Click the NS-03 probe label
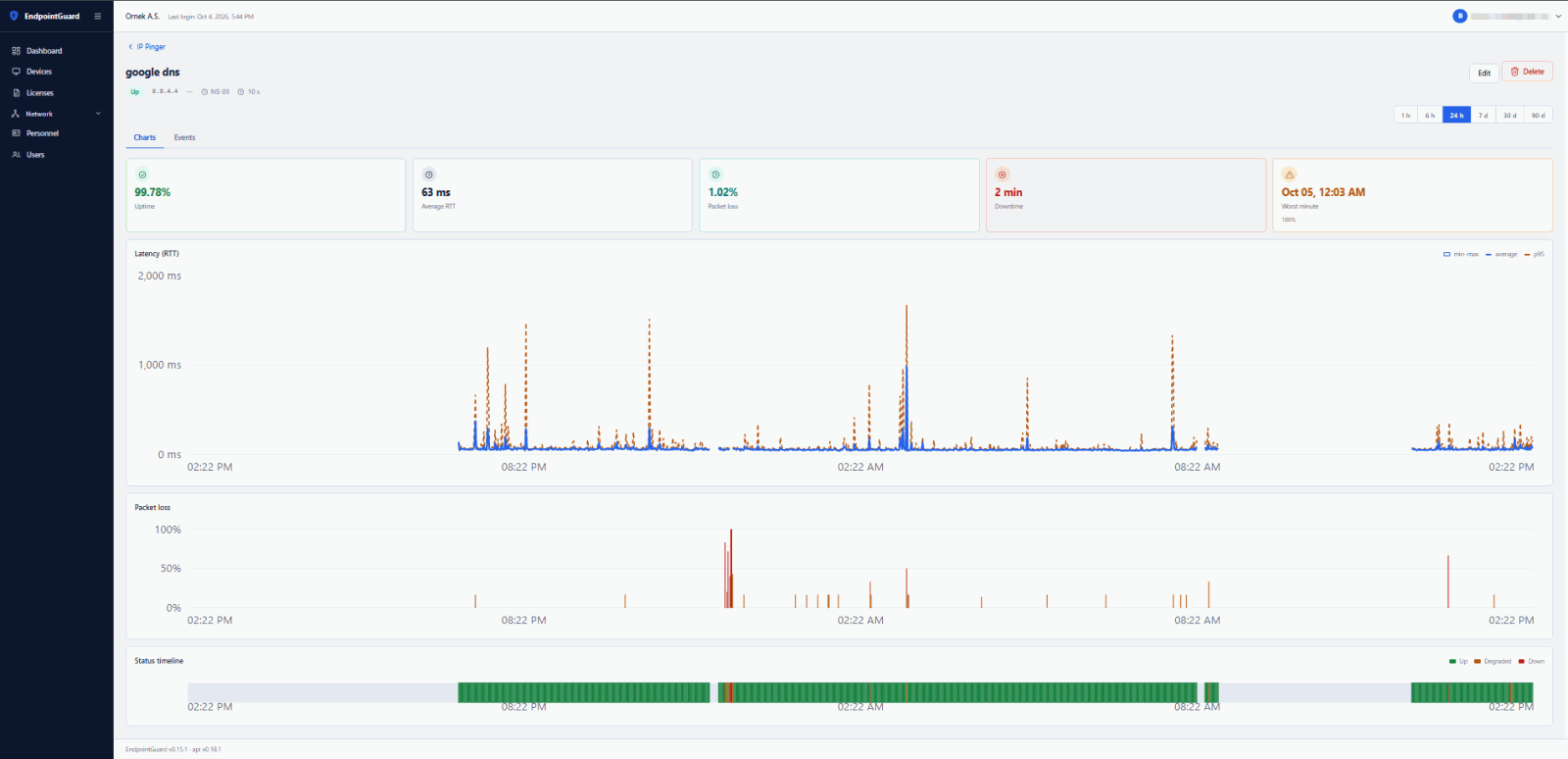The height and width of the screenshot is (759, 1568). (x=216, y=92)
